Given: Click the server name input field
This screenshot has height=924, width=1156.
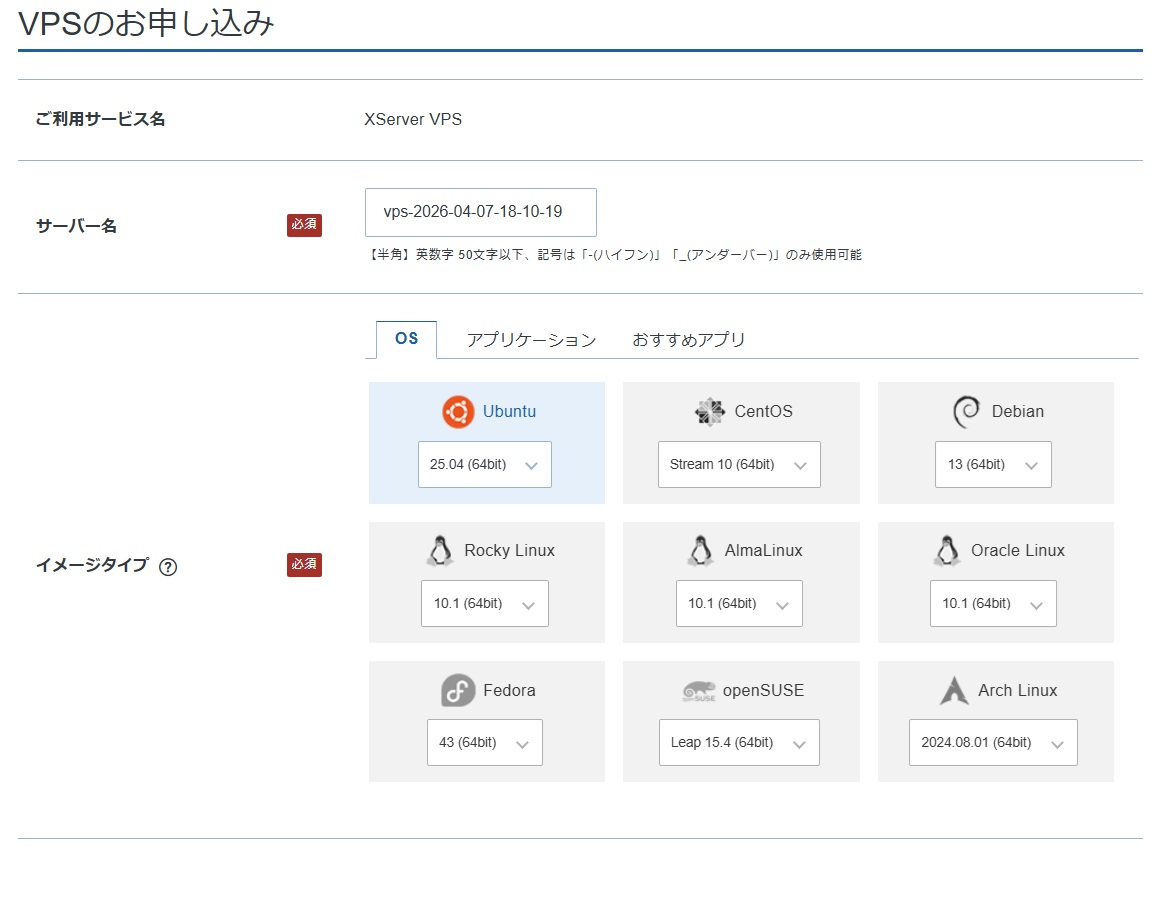Looking at the screenshot, I should click(480, 212).
